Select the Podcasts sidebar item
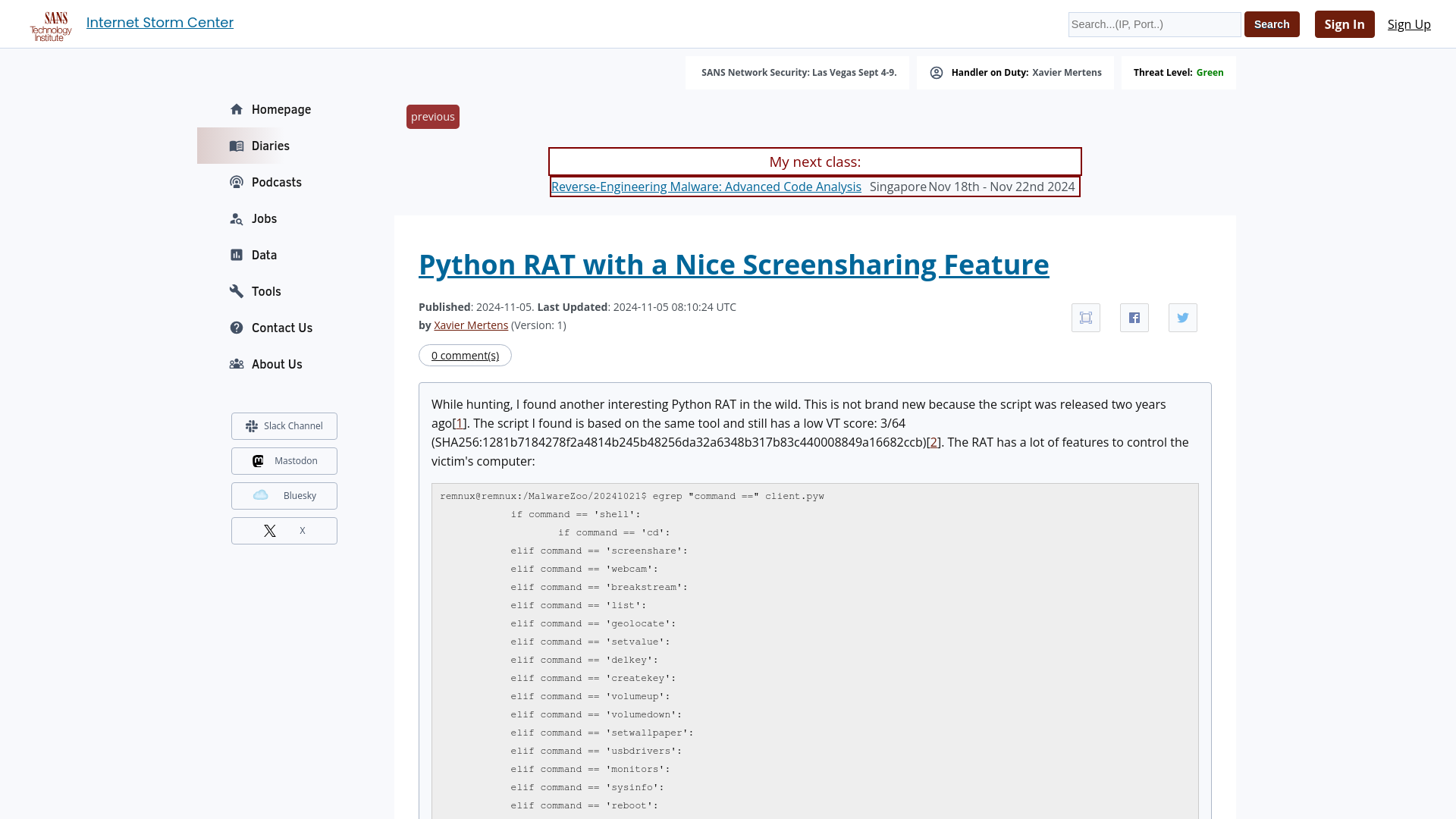Viewport: 1456px width, 819px height. [x=276, y=182]
